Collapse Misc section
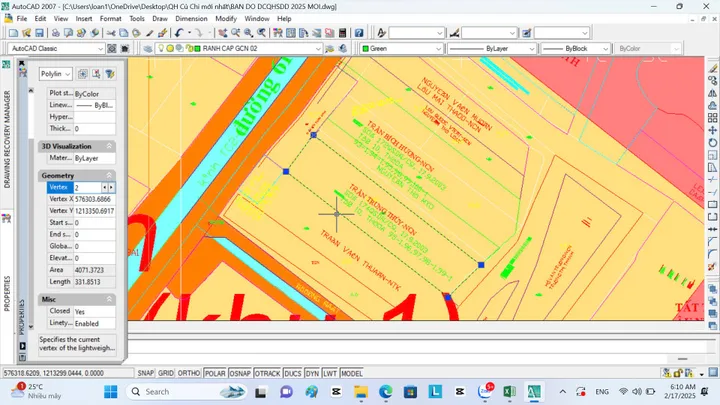Image resolution: width=720 pixels, height=405 pixels. [109, 299]
